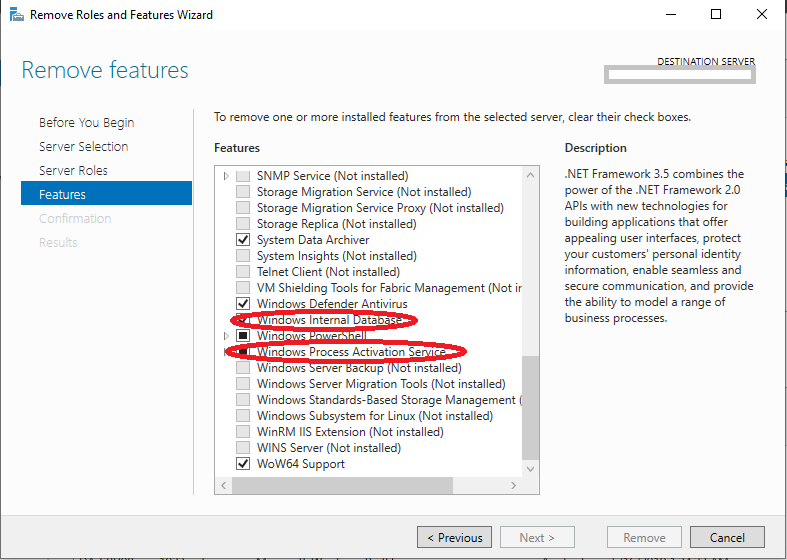Toggle the WINS Server checkbox

(x=243, y=448)
